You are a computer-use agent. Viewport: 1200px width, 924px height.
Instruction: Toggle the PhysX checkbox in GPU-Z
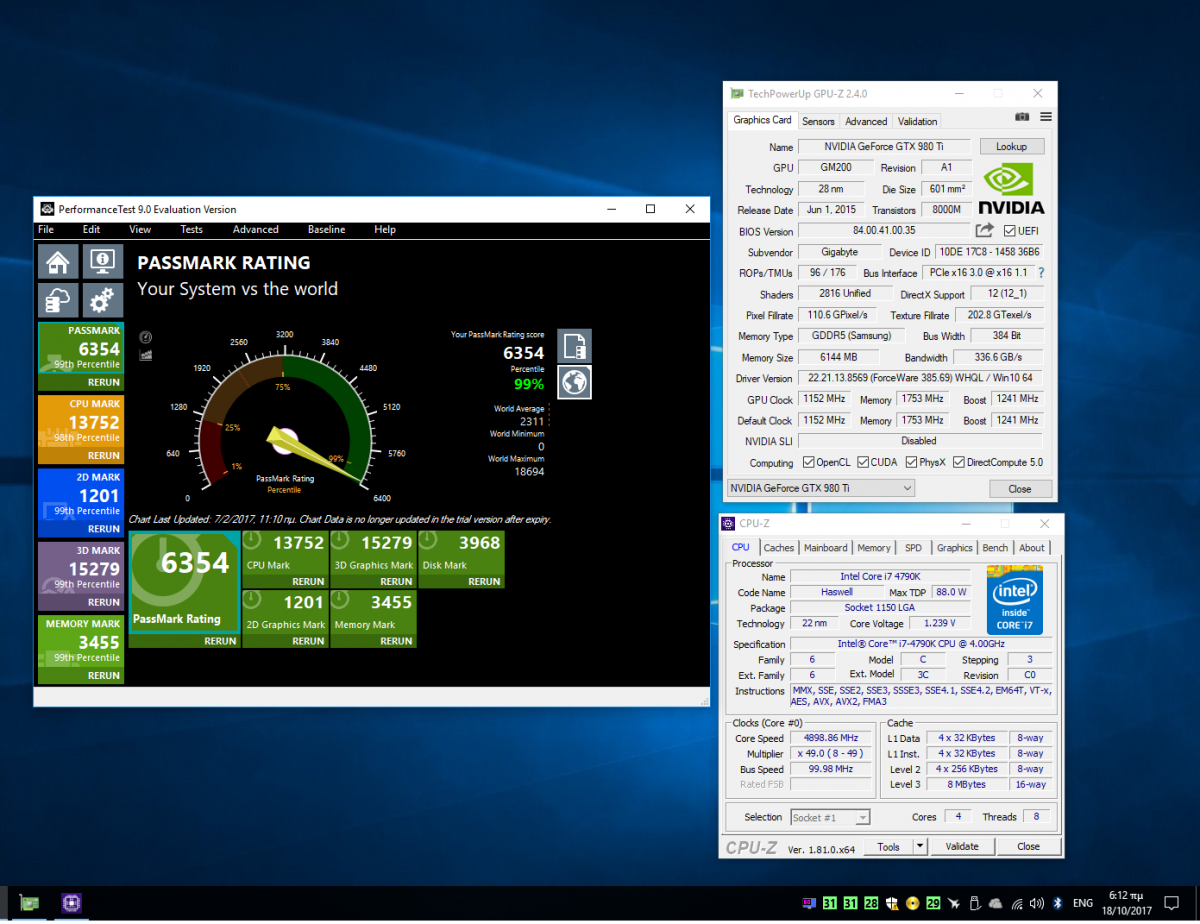click(x=911, y=463)
